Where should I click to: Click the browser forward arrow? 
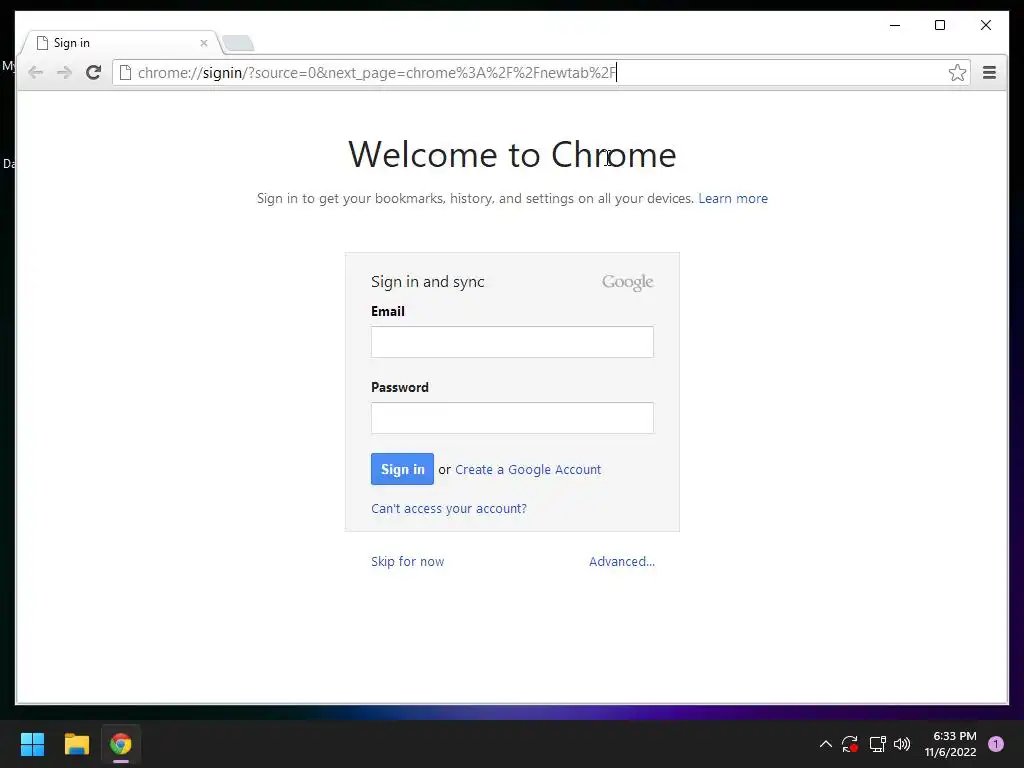pos(64,72)
